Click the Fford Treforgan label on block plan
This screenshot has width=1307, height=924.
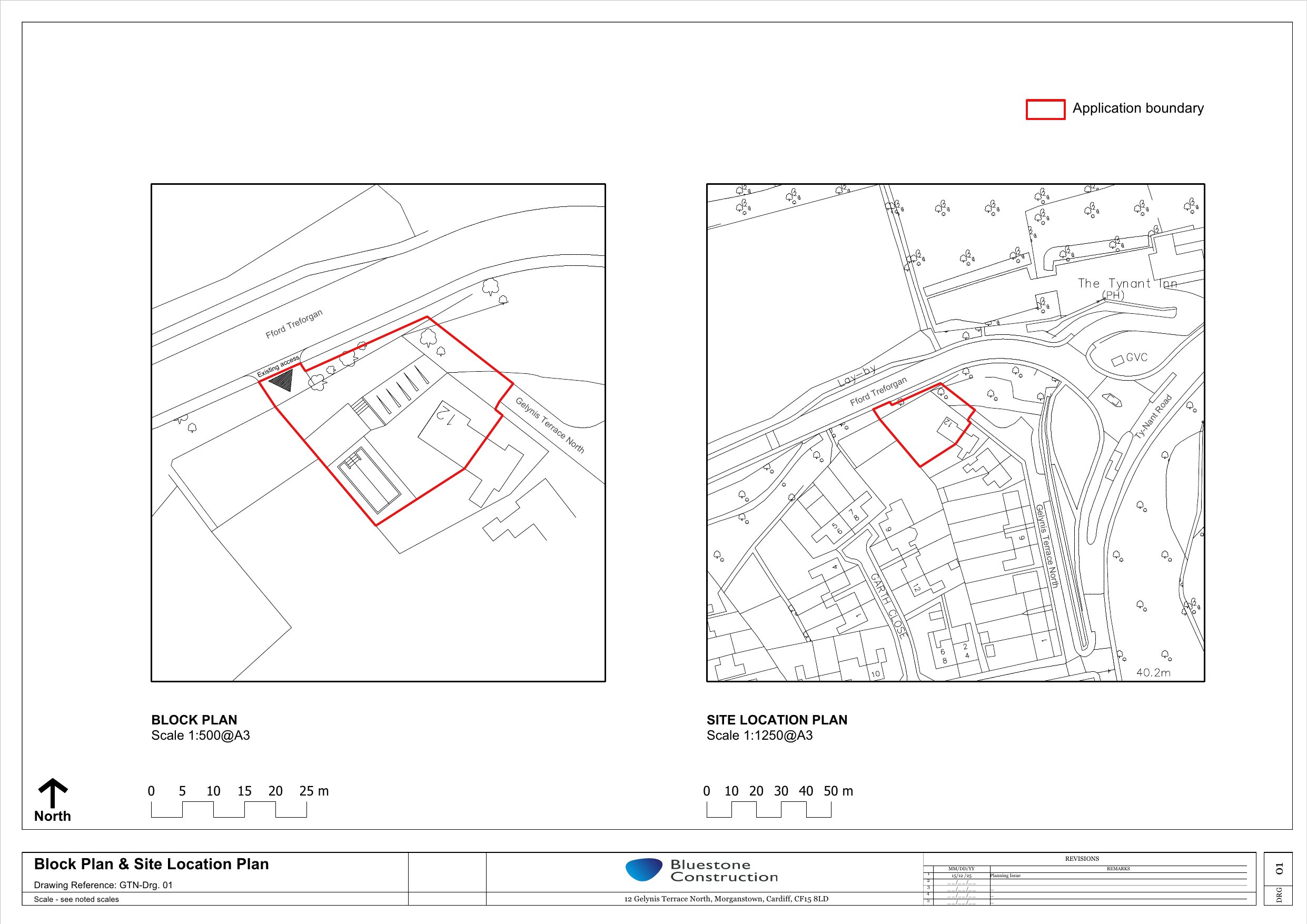(294, 324)
